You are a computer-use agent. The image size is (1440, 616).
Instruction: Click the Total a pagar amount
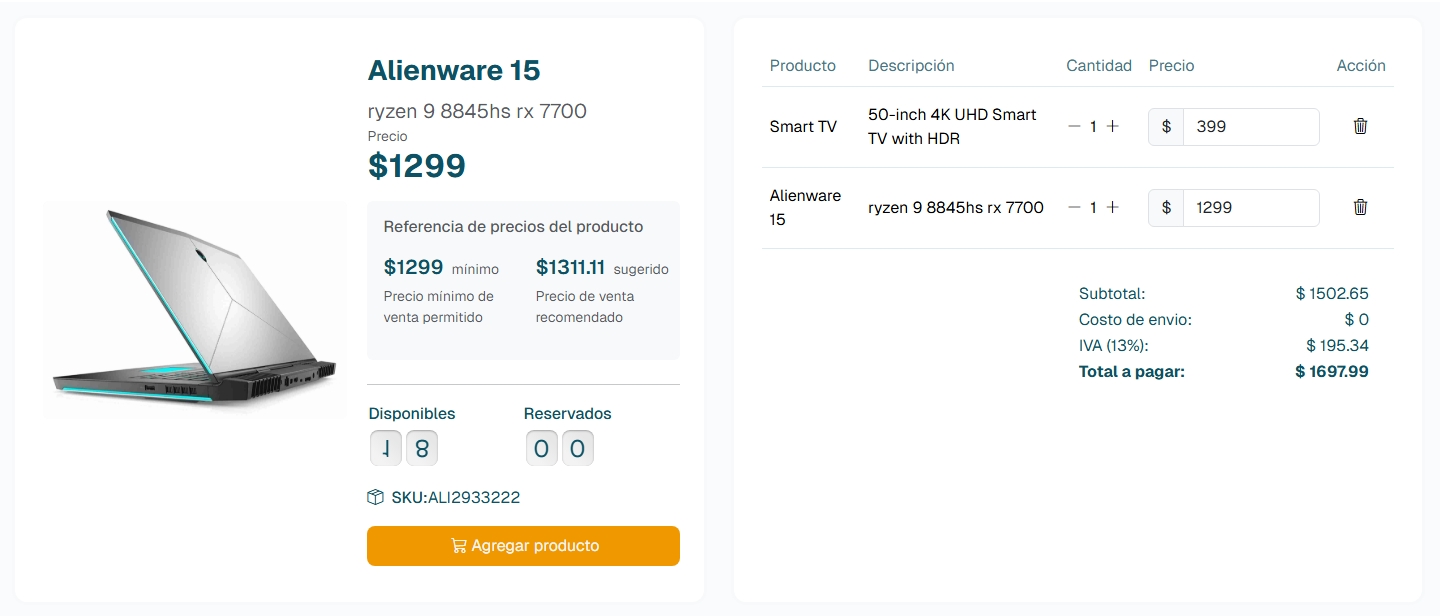click(x=1332, y=371)
